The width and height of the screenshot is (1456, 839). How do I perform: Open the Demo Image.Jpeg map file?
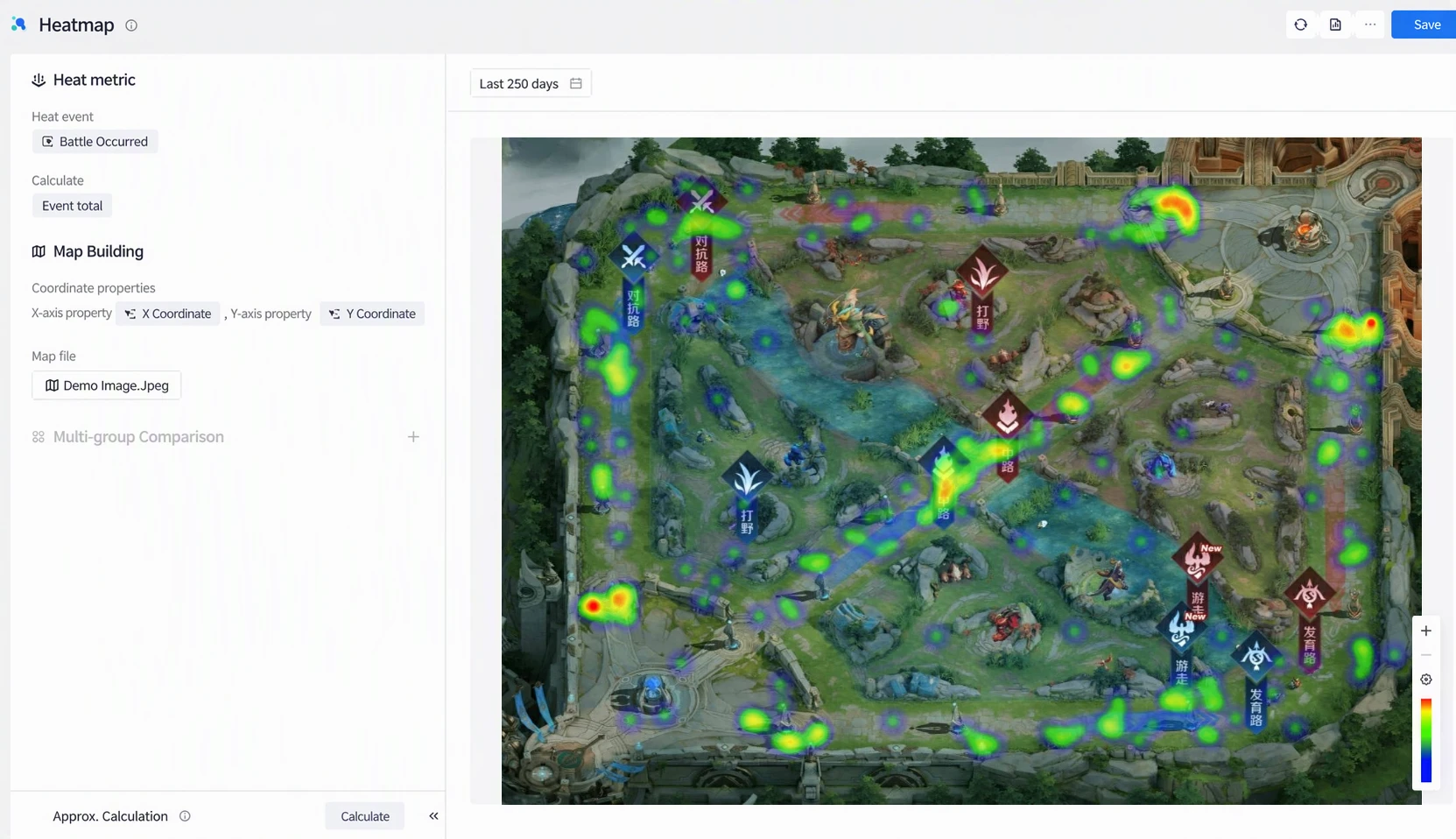coord(107,385)
